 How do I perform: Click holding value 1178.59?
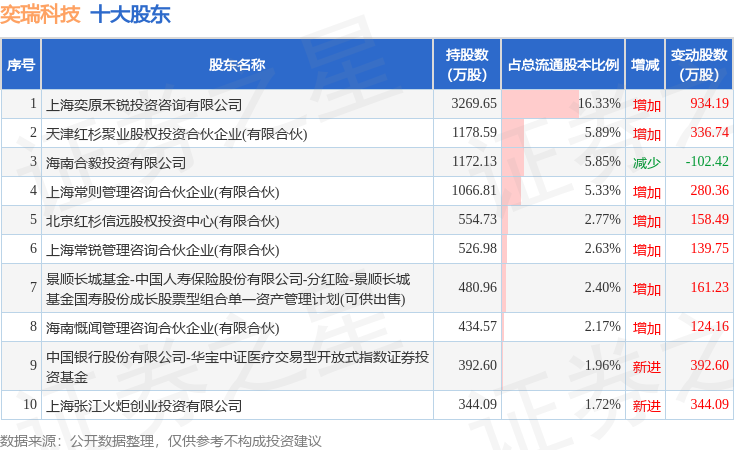(474, 132)
